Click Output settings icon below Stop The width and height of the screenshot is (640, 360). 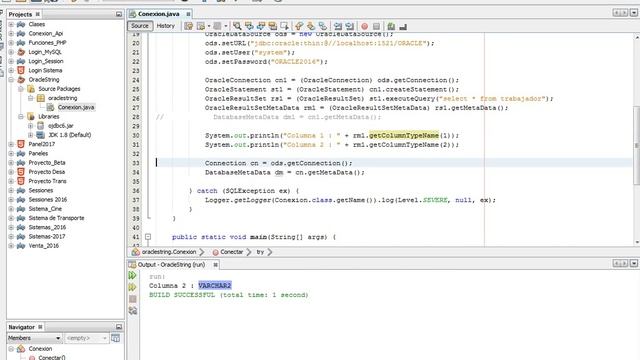(133, 311)
